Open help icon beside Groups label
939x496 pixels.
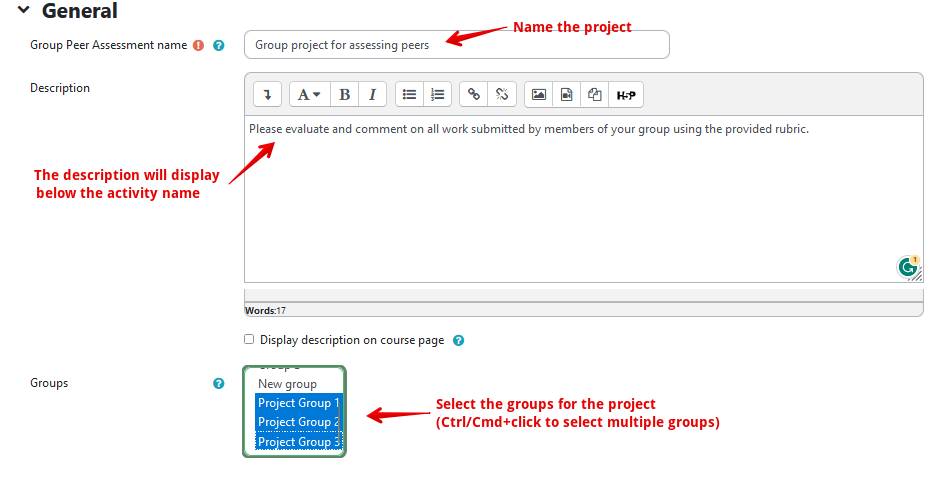pos(219,383)
